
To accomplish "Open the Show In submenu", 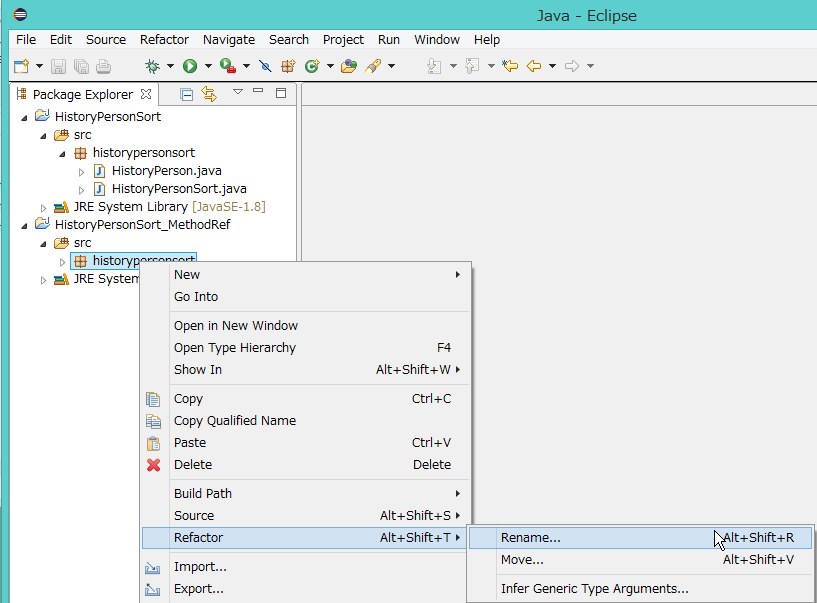I will point(306,370).
